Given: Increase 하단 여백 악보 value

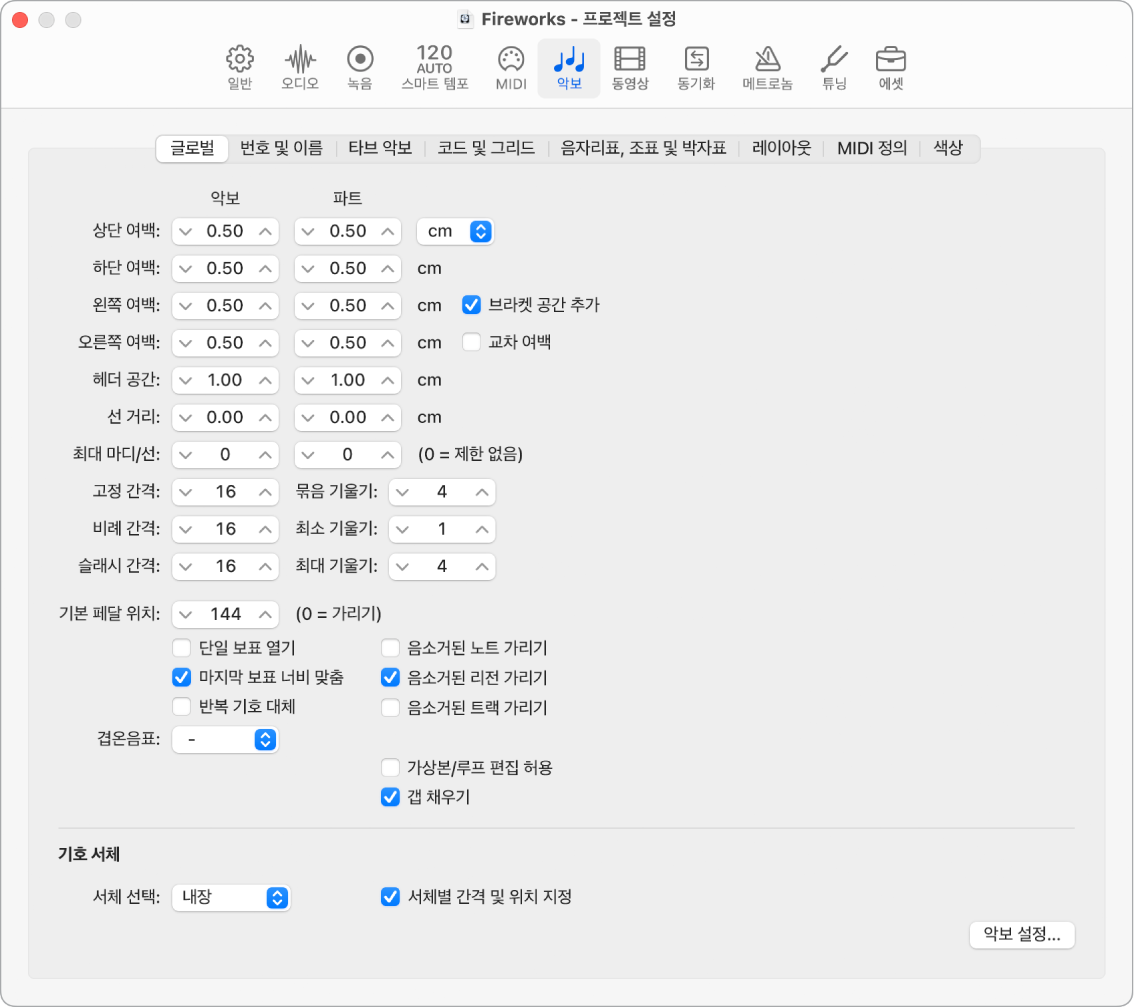Looking at the screenshot, I should tap(265, 269).
